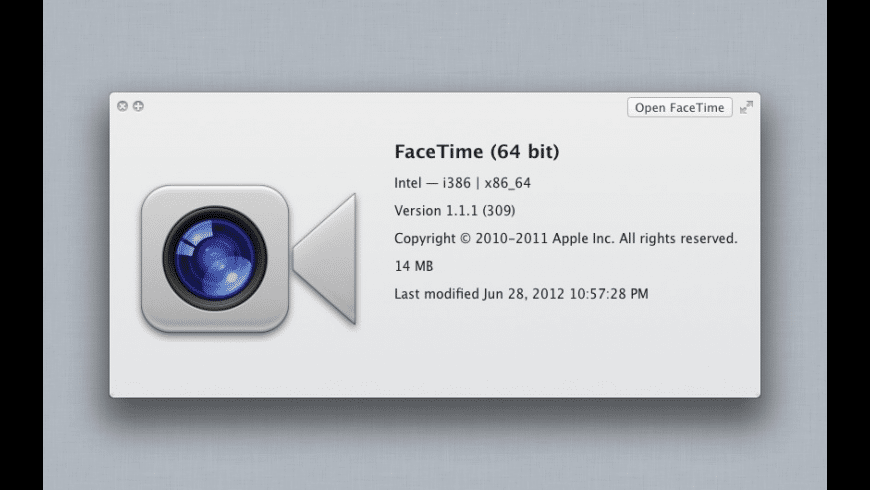This screenshot has height=490, width=870.
Task: Click the "10:57:28 PM" timestamp
Action: click(610, 294)
